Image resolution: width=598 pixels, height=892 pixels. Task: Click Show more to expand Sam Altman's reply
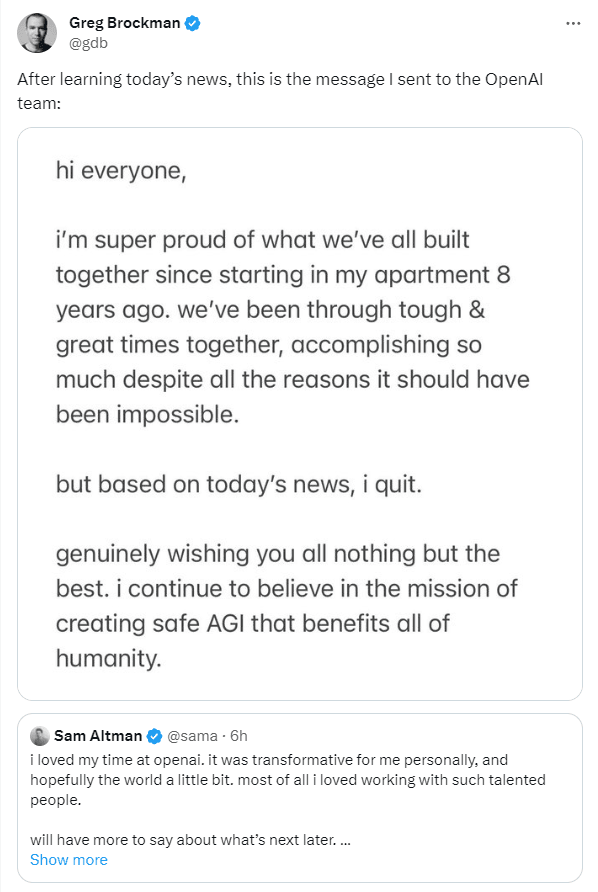68,860
